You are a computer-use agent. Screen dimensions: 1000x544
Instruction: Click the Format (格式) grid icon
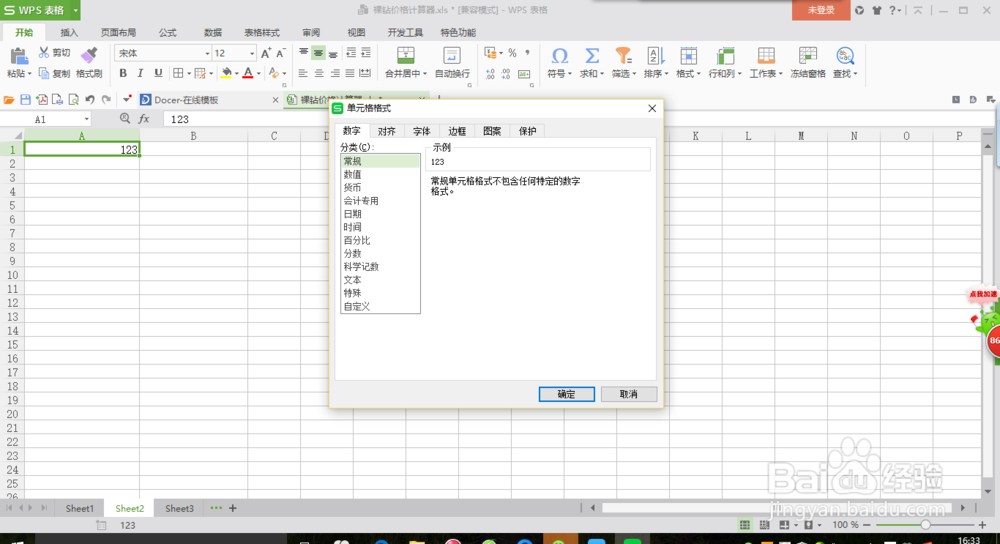[688, 55]
